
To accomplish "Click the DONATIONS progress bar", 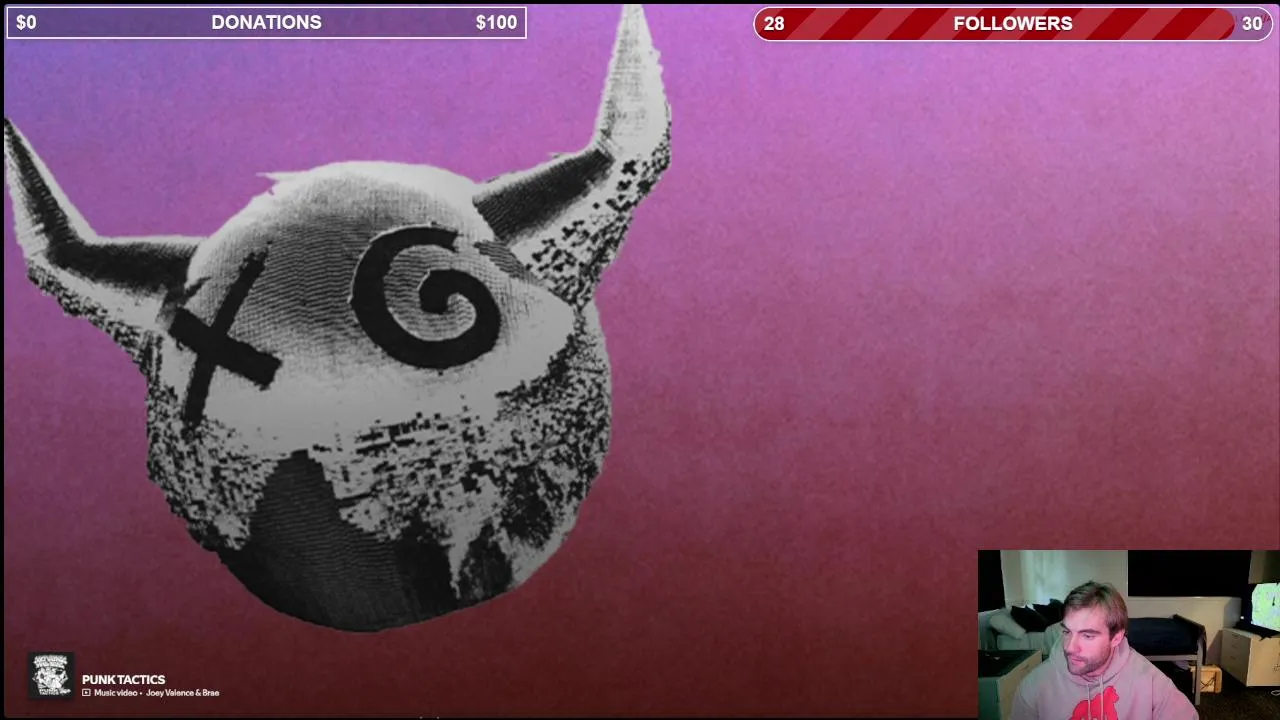I will click(266, 22).
